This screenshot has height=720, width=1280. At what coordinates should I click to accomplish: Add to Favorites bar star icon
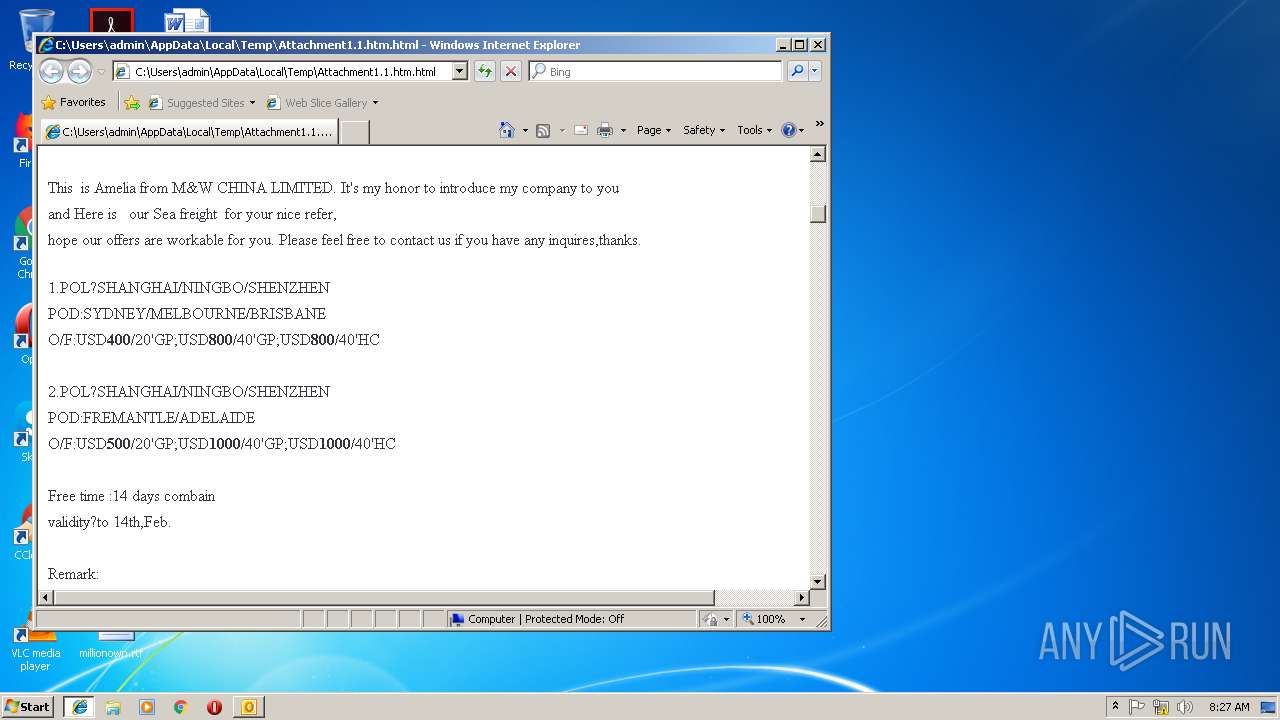(132, 102)
